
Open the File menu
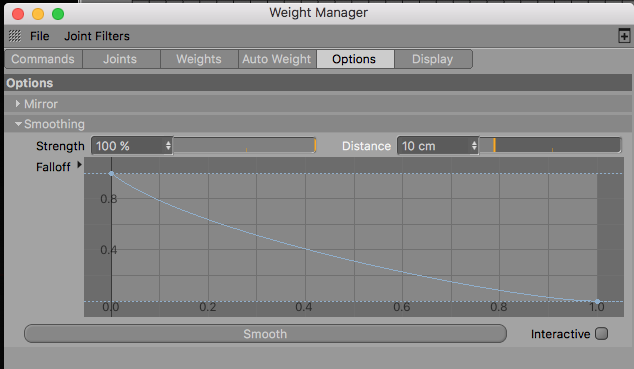click(x=40, y=36)
